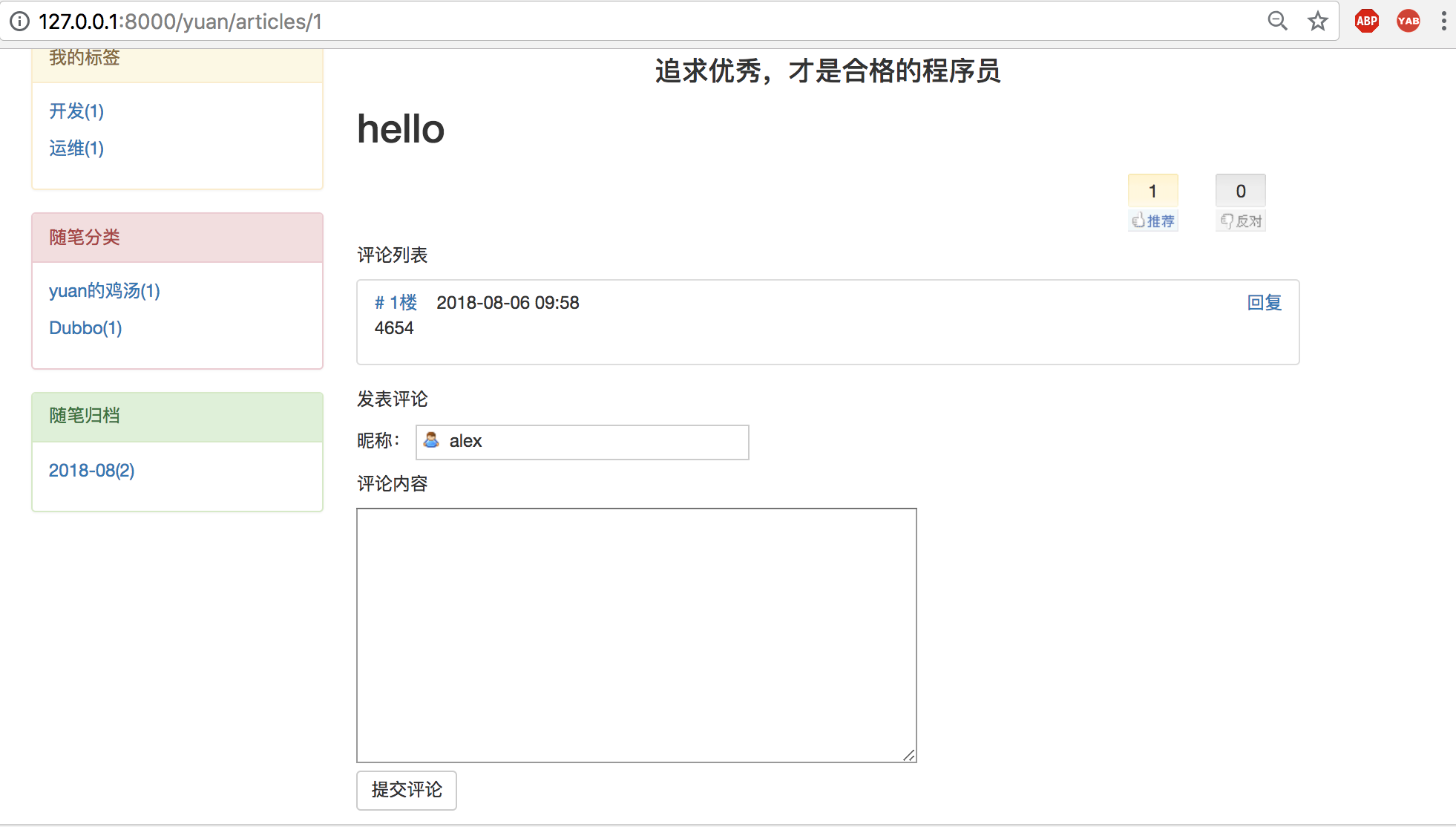
Task: Click 回复 link on comment #1楼
Action: point(1264,302)
